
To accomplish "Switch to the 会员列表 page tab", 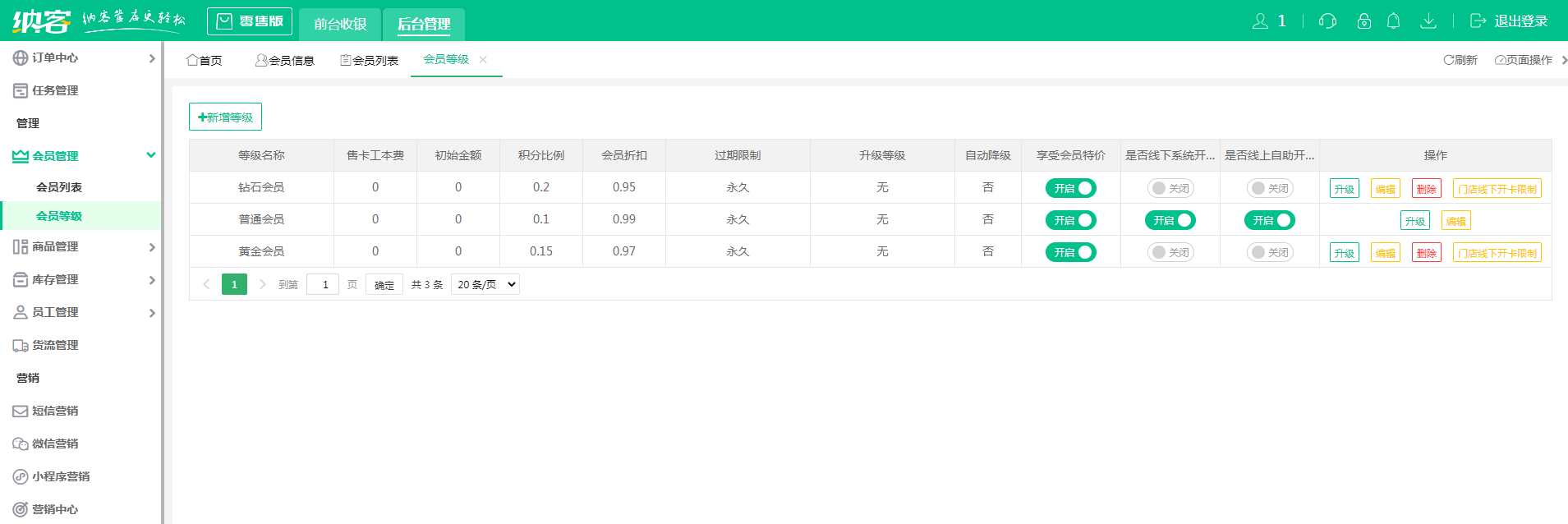I will [370, 60].
